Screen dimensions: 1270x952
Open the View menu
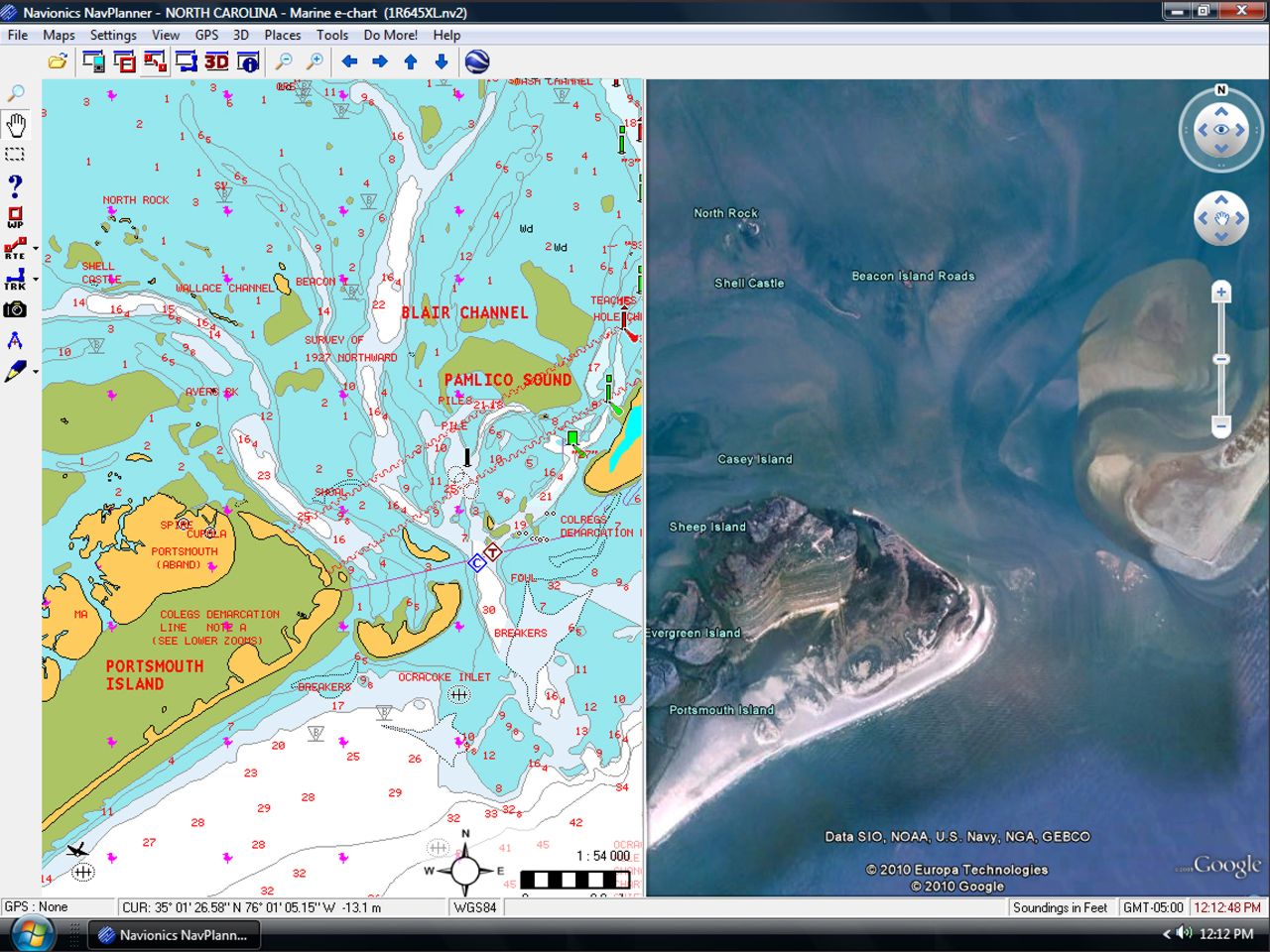point(166,35)
